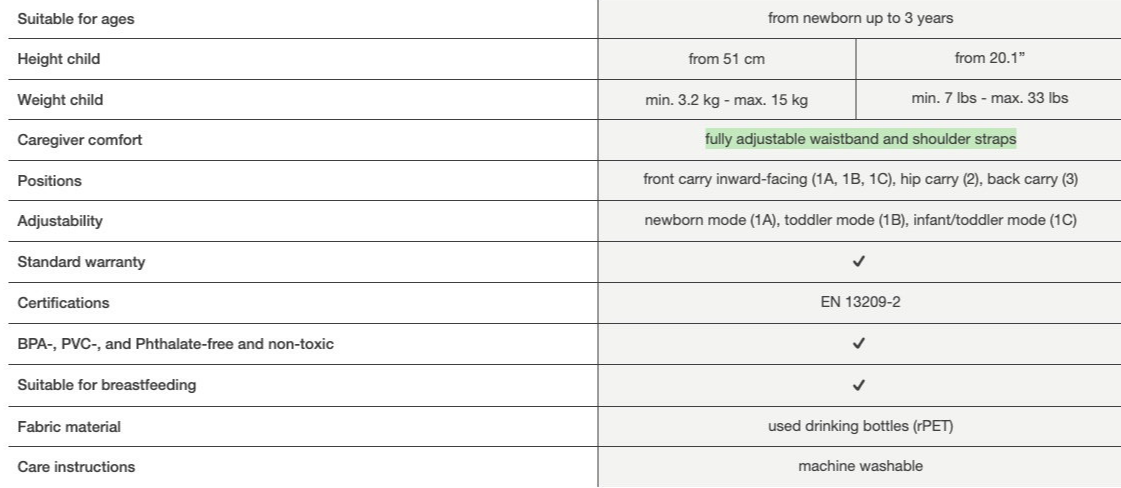This screenshot has height=488, width=1121.
Task: Click the Standard warranty checkmark
Action: point(859,261)
